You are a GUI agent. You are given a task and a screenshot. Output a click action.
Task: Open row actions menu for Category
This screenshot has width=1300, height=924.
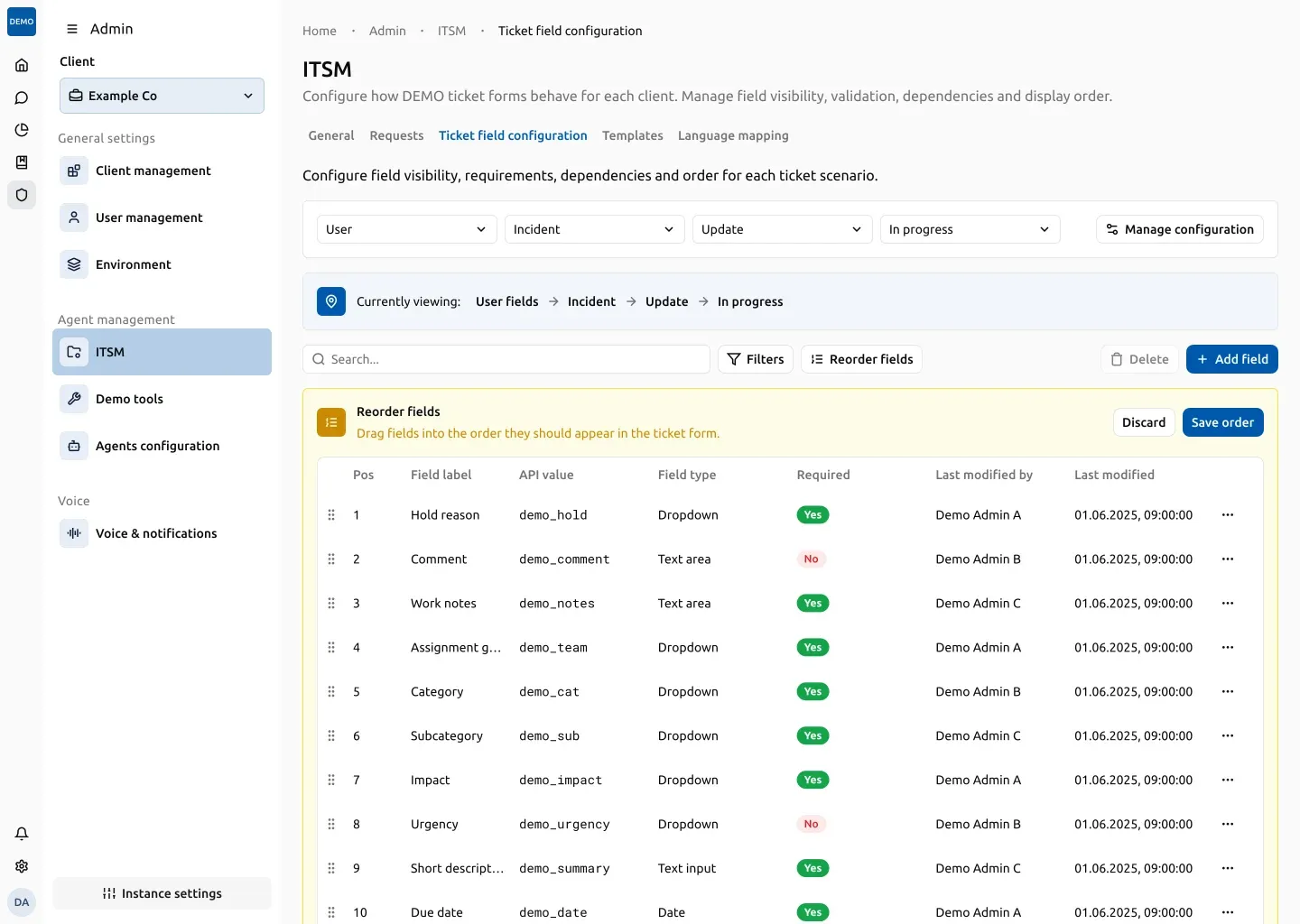pyautogui.click(x=1228, y=691)
